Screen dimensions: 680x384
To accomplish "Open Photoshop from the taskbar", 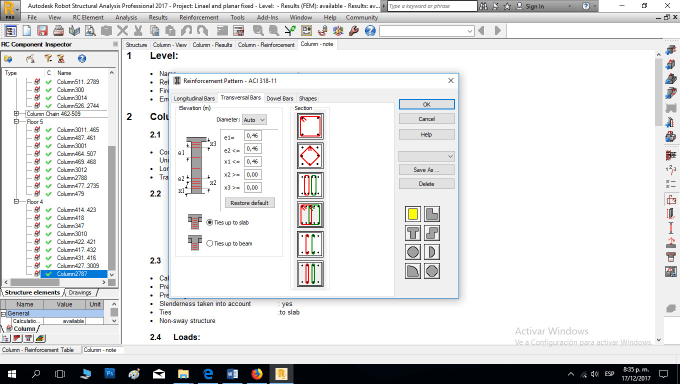I will (110, 374).
